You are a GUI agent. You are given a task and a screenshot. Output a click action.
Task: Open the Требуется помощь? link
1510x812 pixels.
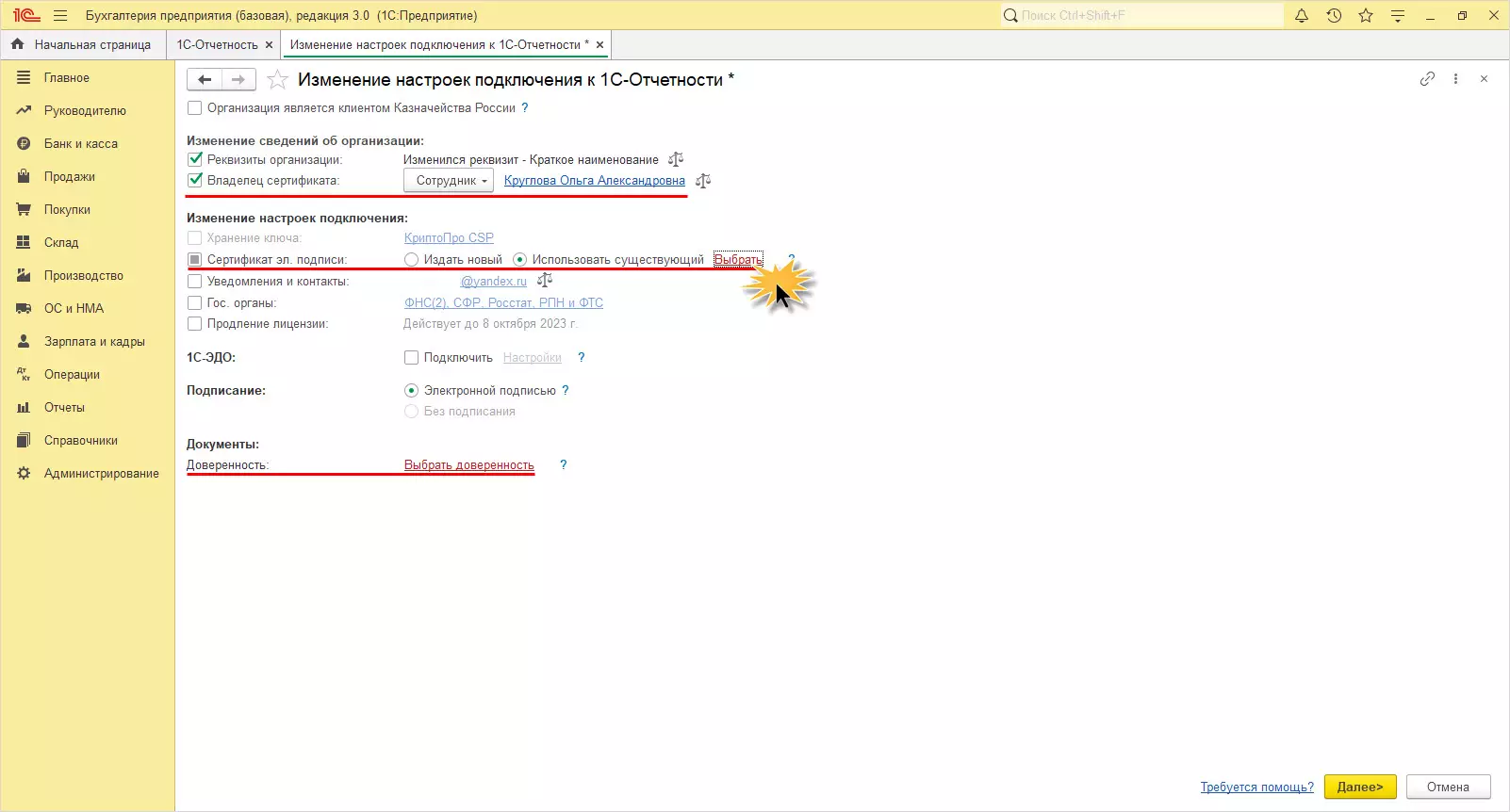[1257, 787]
